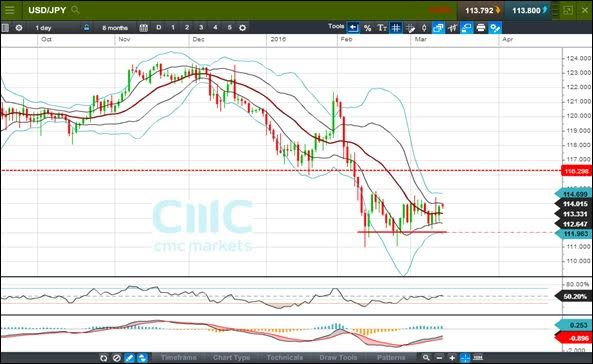Toggle the grid lines icon in Tools
The image size is (593, 364).
click(396, 28)
